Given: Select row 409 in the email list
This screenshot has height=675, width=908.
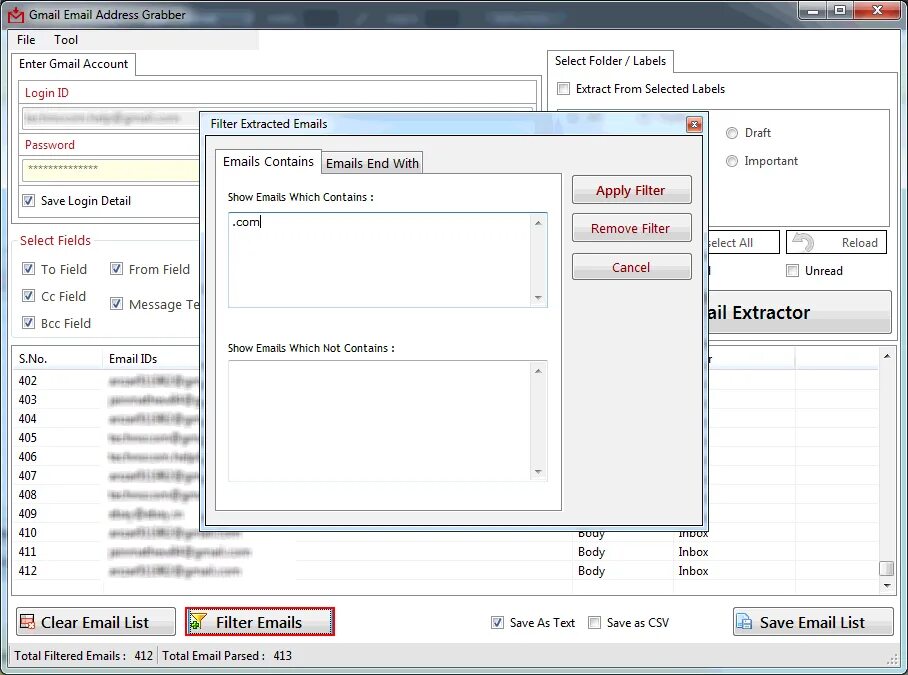Looking at the screenshot, I should coord(107,513).
